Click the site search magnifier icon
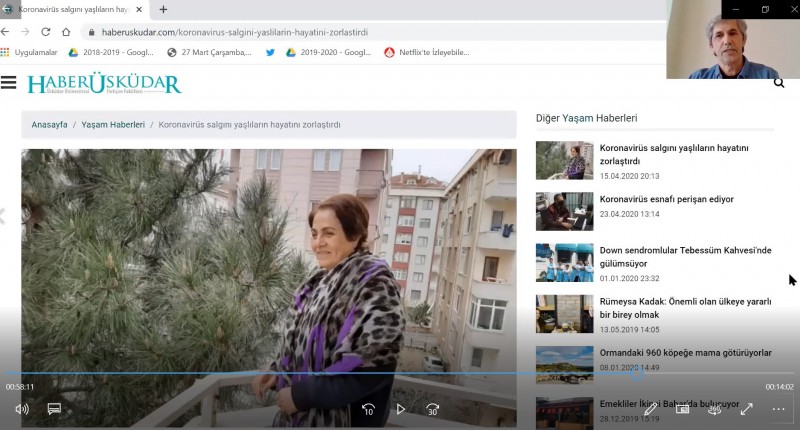 (779, 83)
